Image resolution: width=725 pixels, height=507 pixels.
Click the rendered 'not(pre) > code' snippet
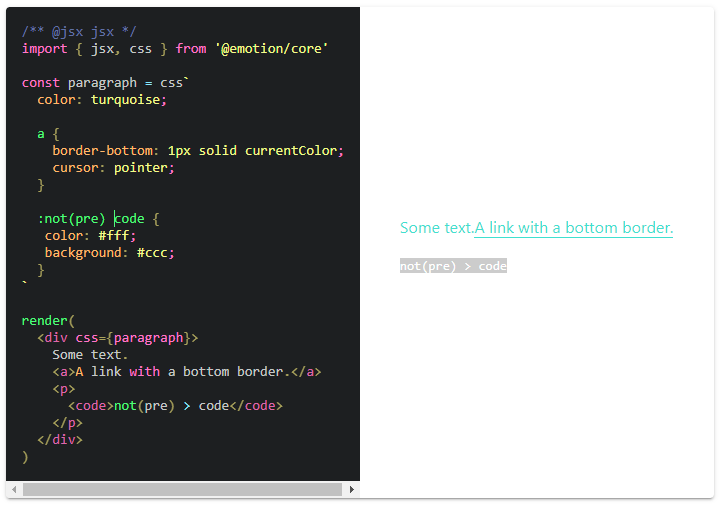click(453, 266)
